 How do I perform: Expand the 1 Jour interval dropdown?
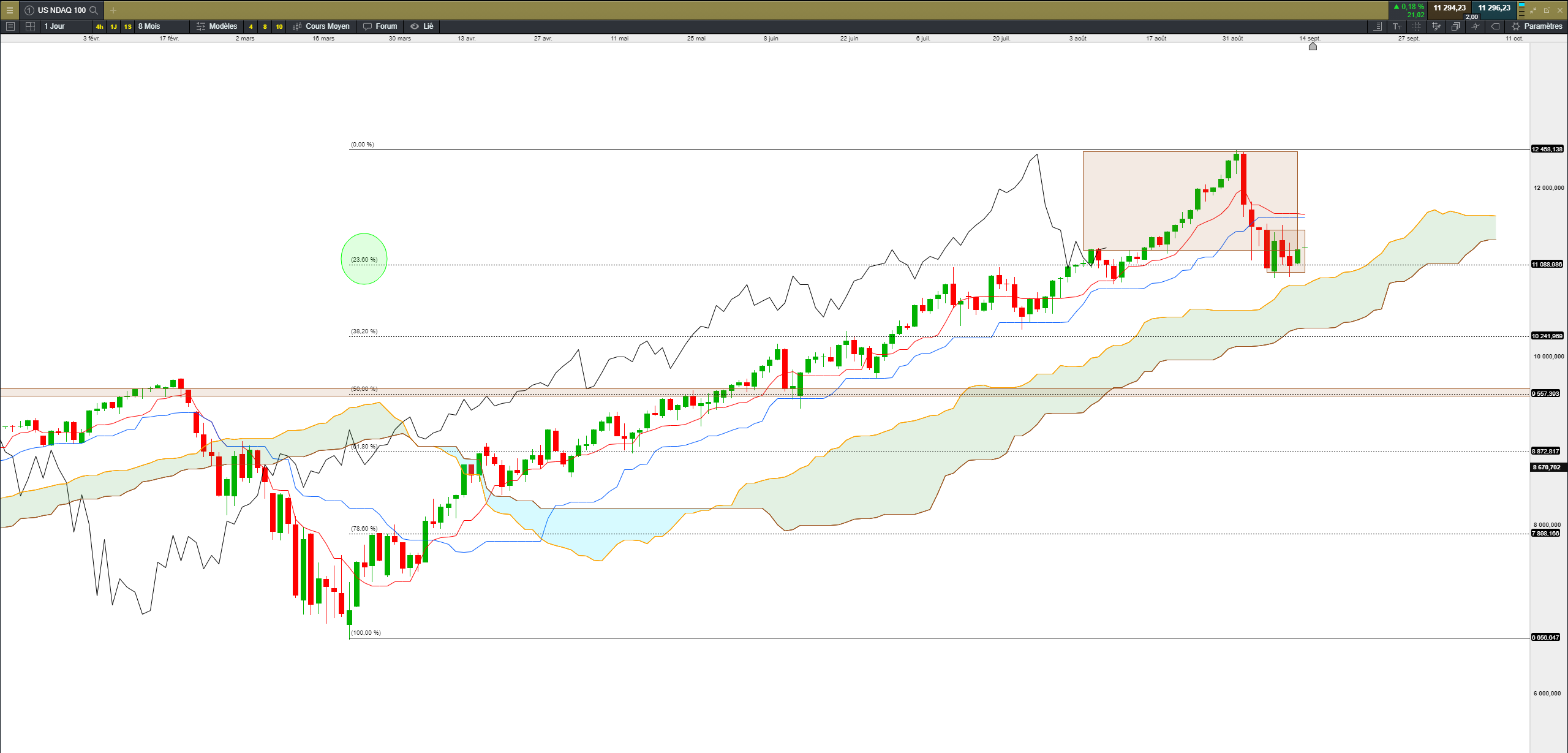55,26
